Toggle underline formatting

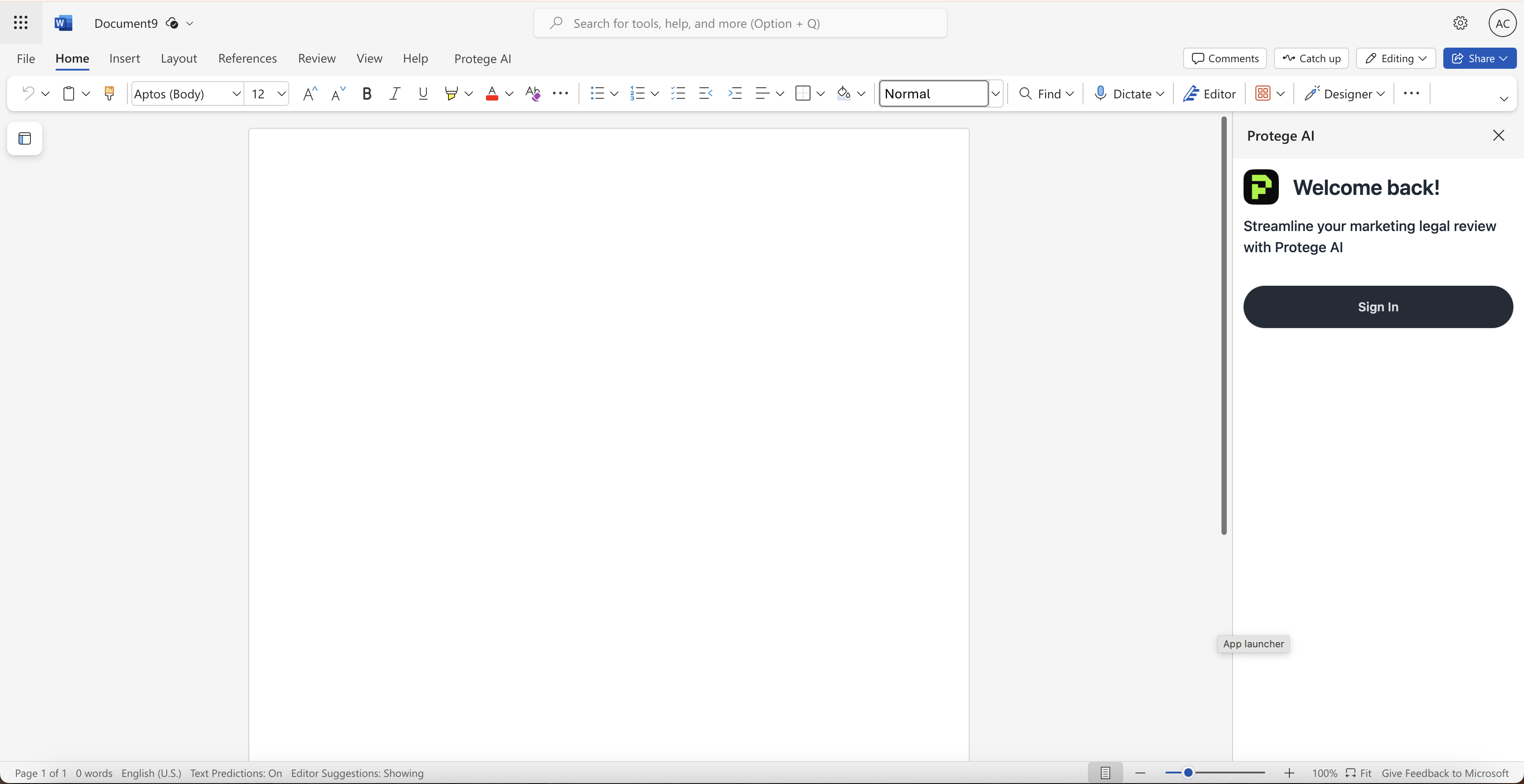coord(423,93)
